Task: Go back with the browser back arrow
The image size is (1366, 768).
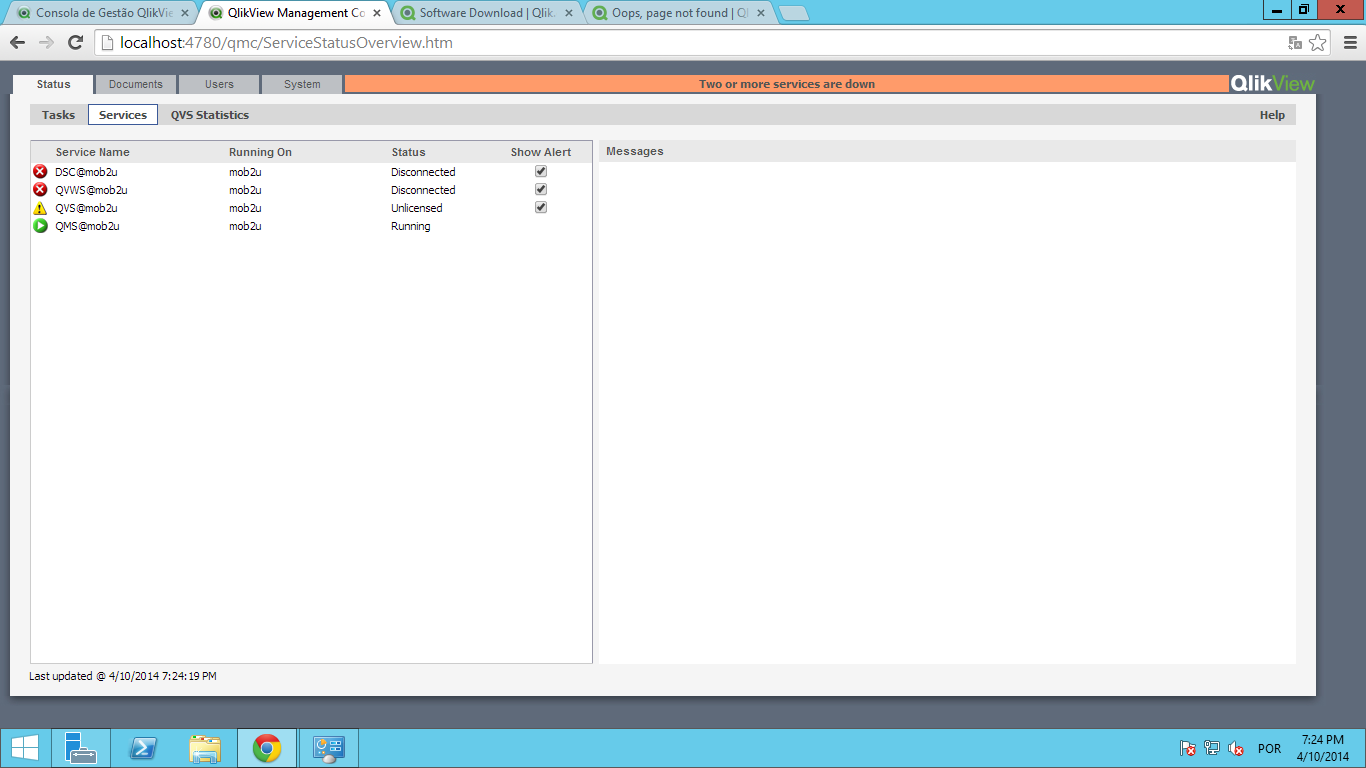Action: point(17,43)
